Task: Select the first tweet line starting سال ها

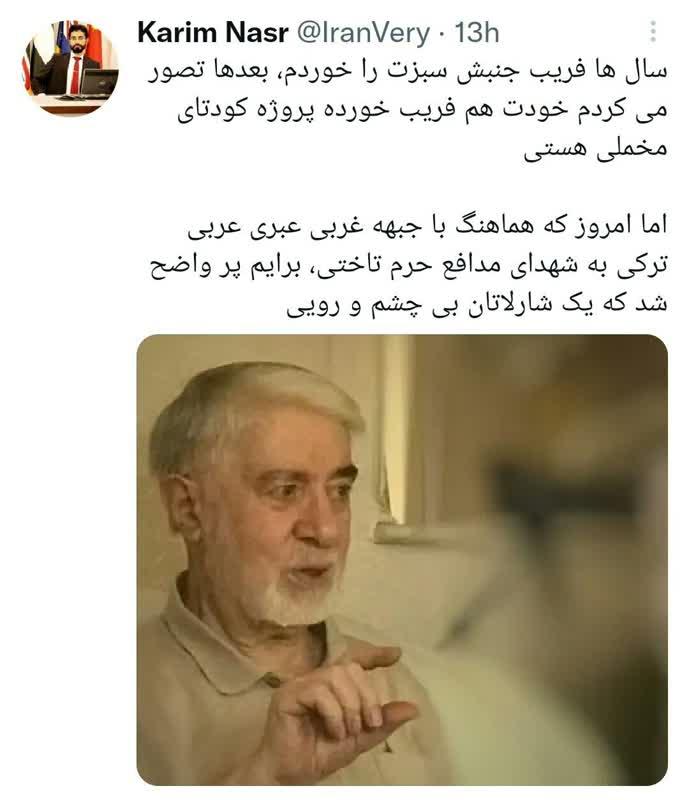Action: coord(407,71)
